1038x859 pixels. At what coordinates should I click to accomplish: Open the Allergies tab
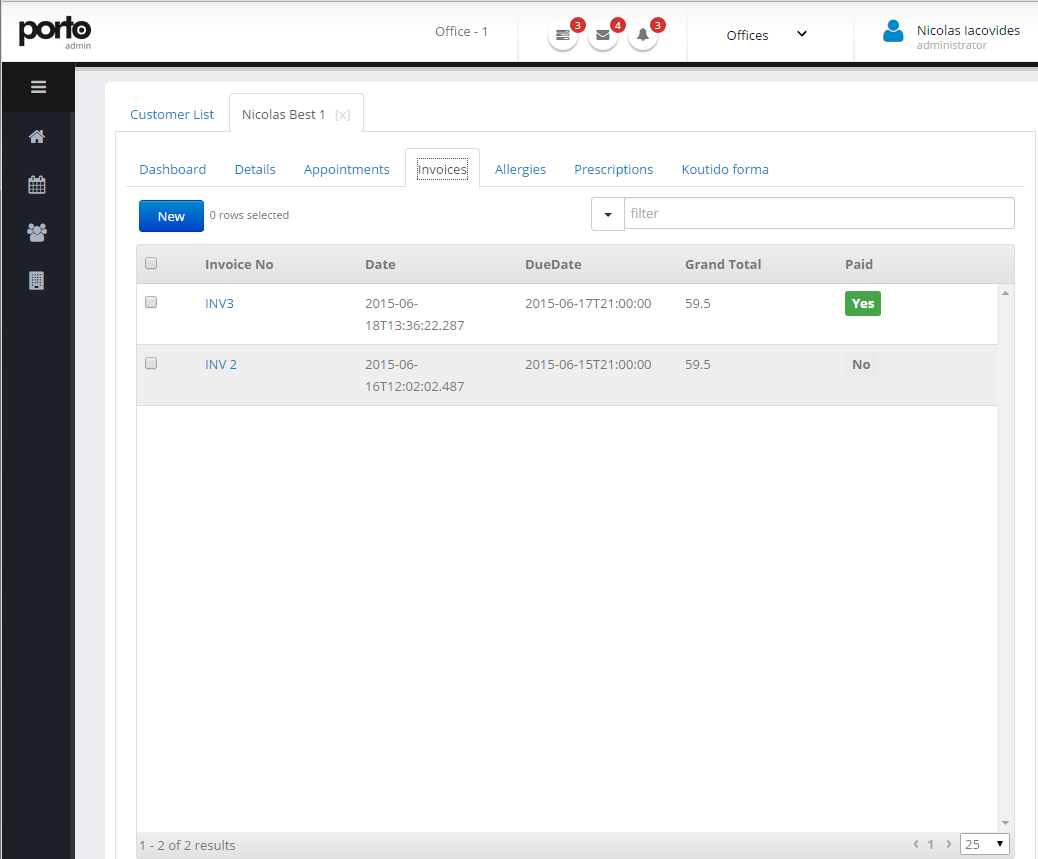520,169
